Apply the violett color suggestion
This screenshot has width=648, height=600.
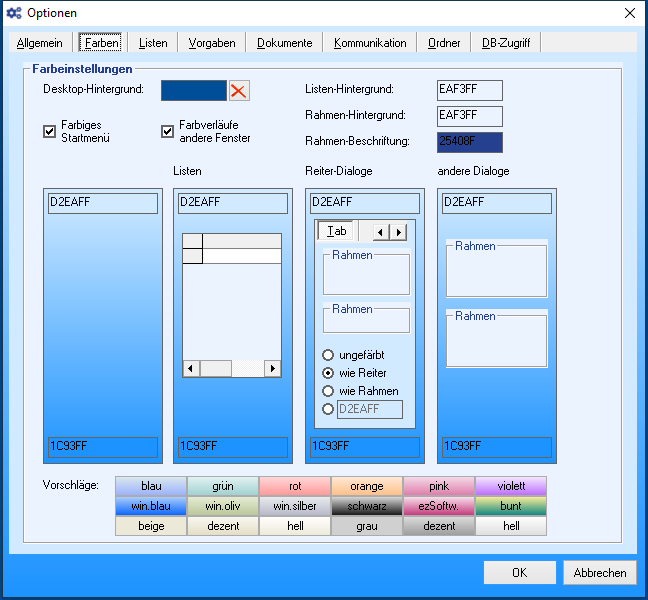click(x=511, y=486)
